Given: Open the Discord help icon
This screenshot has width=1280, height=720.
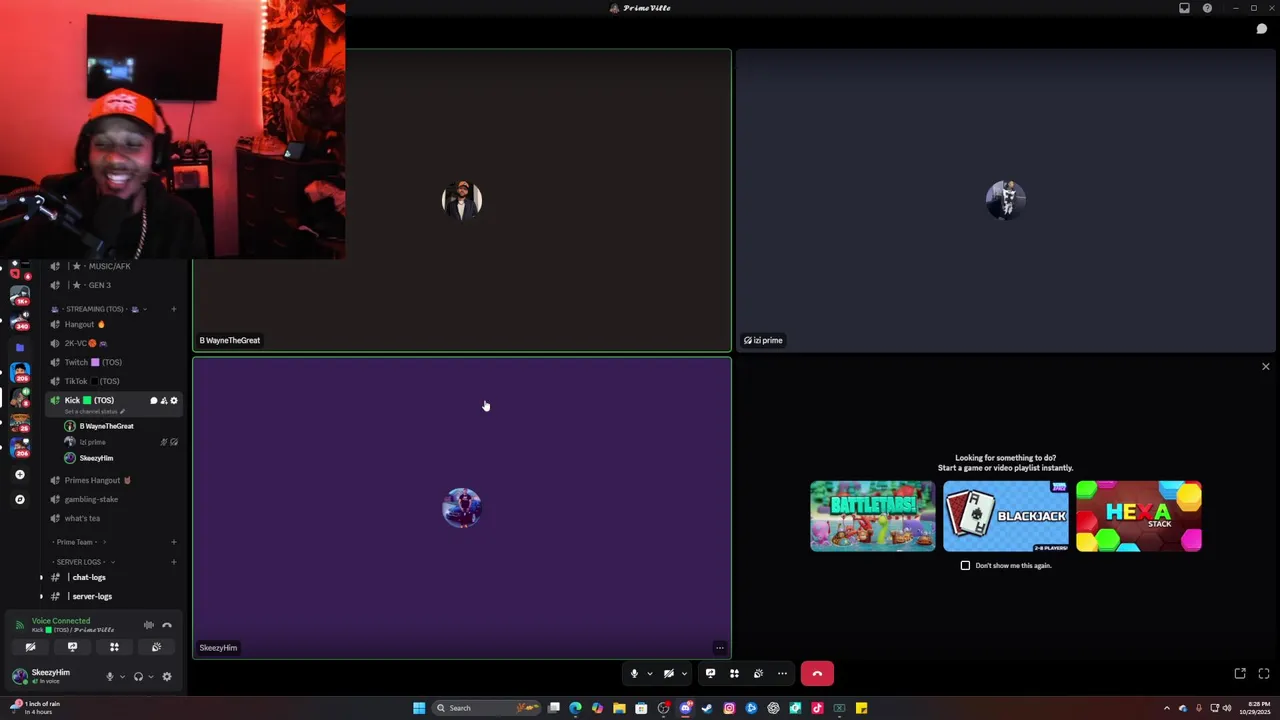Looking at the screenshot, I should pos(1207,8).
